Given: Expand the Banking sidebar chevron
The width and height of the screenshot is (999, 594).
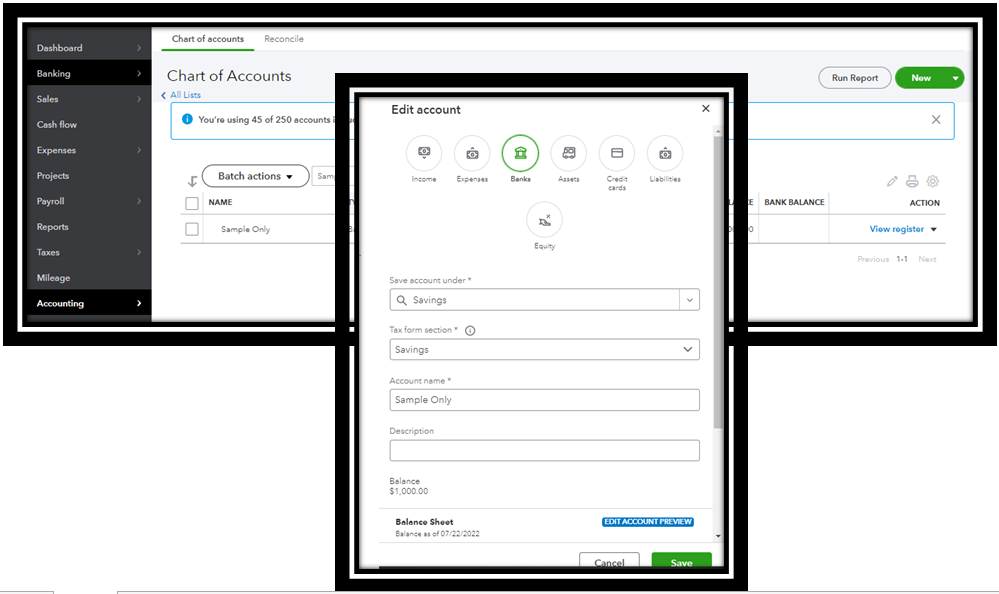Looking at the screenshot, I should [x=139, y=73].
